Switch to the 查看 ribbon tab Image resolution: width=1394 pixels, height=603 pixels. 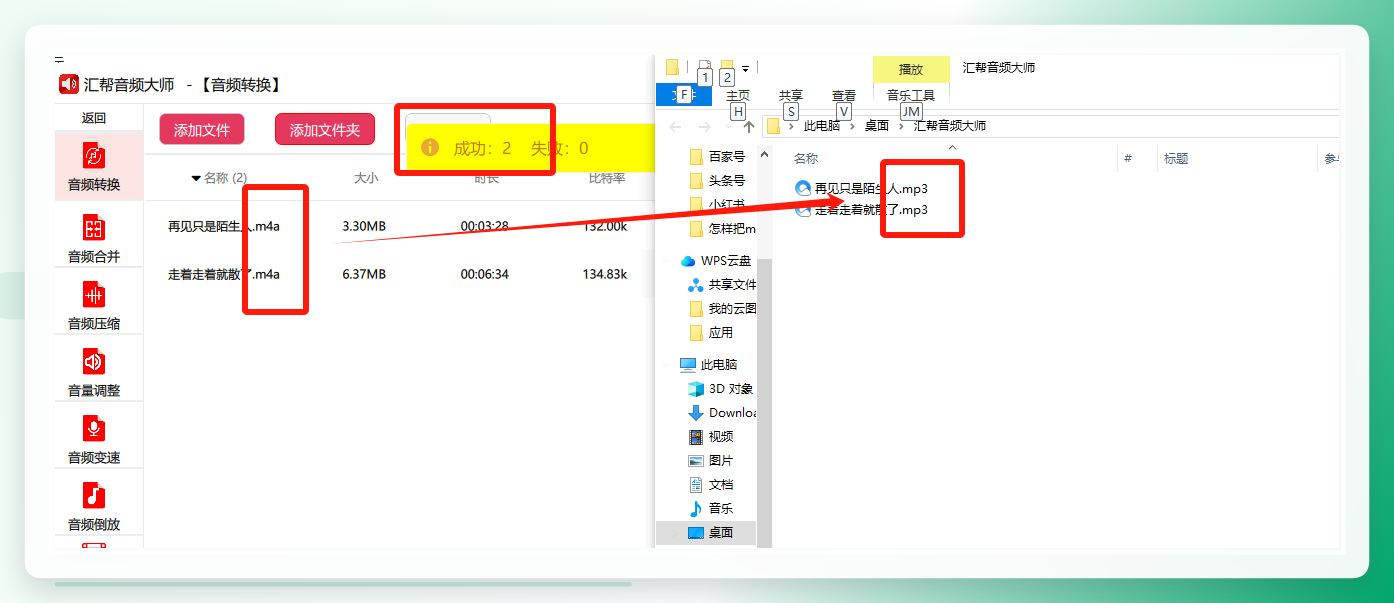(844, 96)
